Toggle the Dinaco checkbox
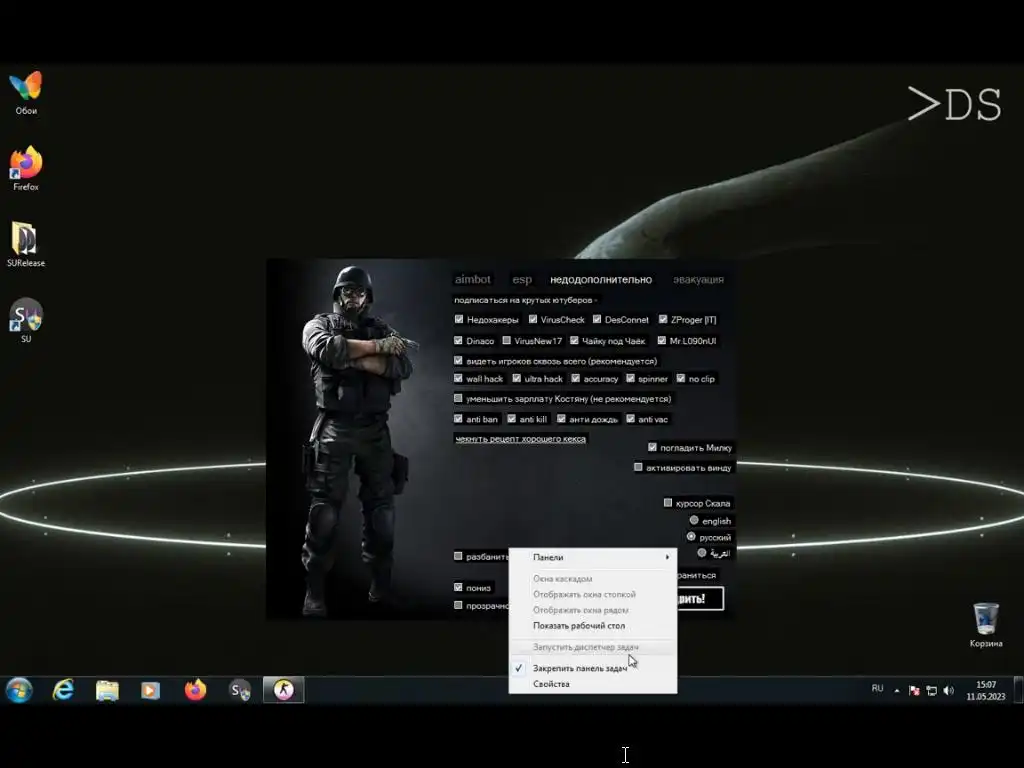 (458, 340)
